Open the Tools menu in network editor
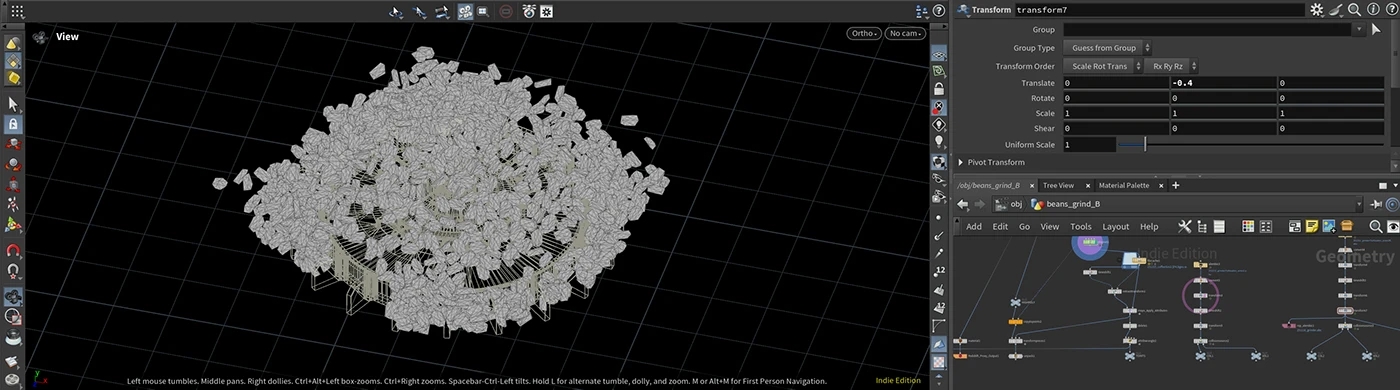 coord(1081,227)
